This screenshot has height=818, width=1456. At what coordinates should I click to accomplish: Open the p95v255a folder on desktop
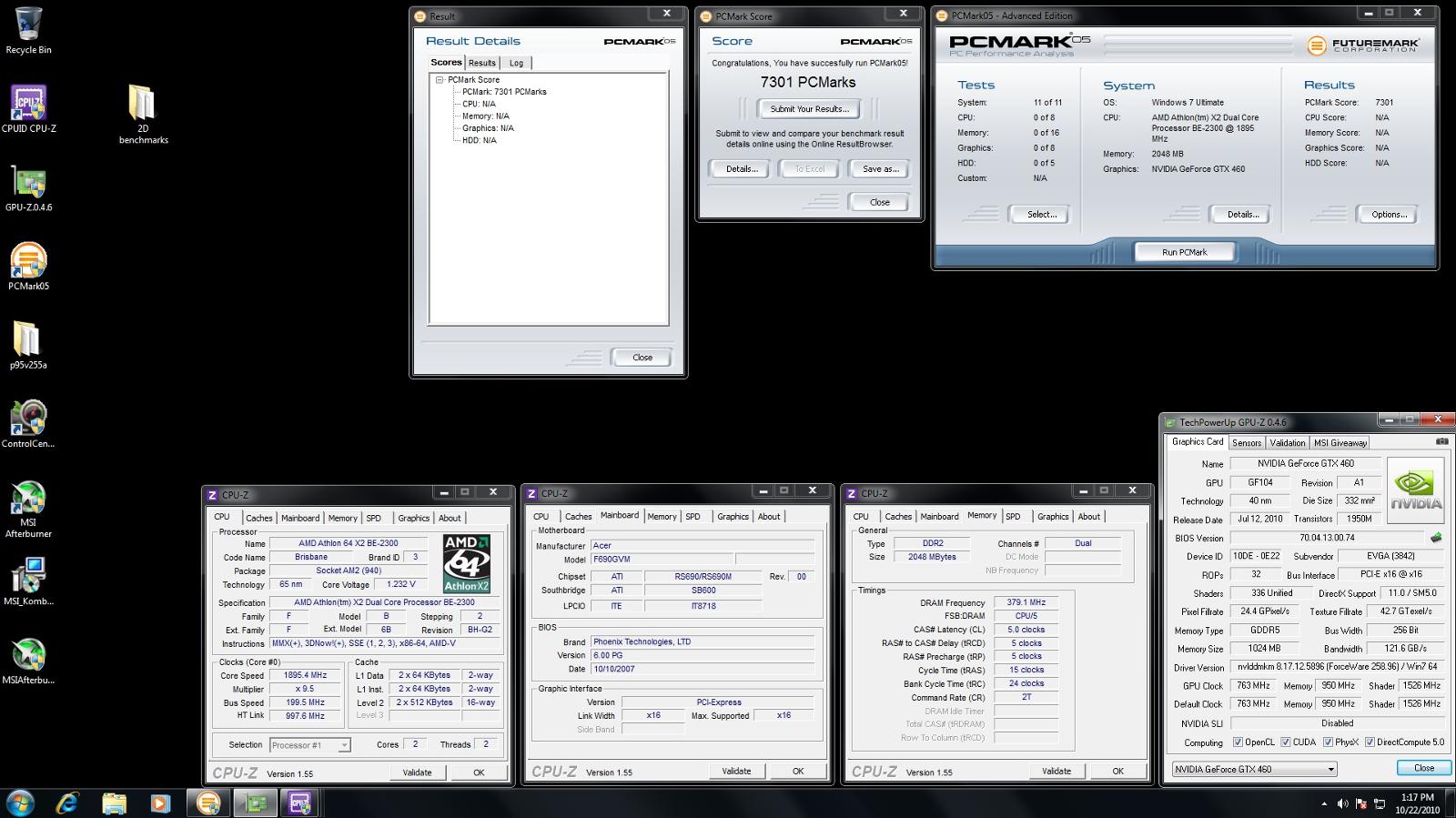point(28,346)
